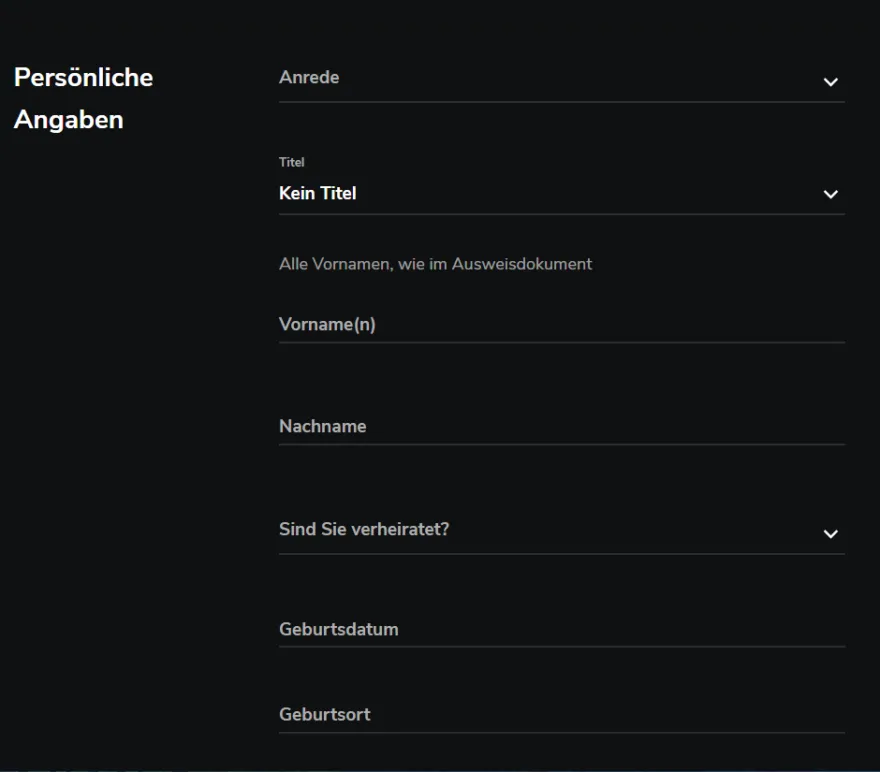The height and width of the screenshot is (772, 880).
Task: Click the small Titel label above "Kein Titel"
Action: coord(292,162)
